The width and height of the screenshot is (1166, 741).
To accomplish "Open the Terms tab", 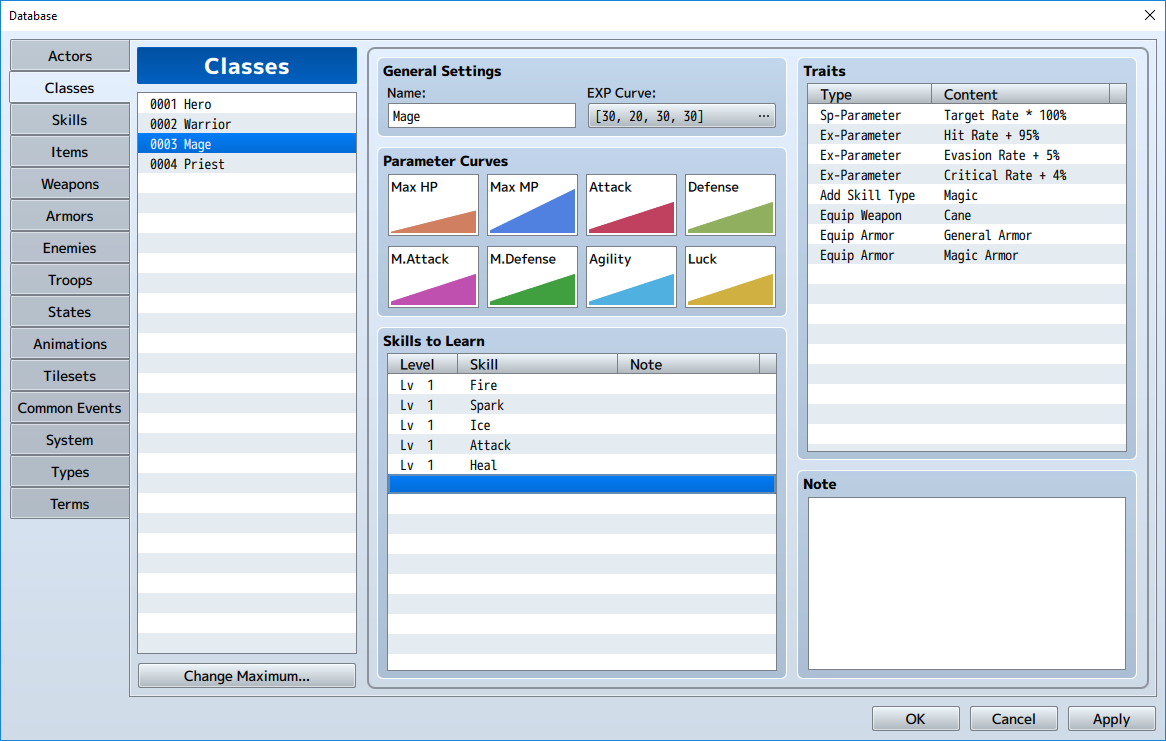I will [x=70, y=504].
